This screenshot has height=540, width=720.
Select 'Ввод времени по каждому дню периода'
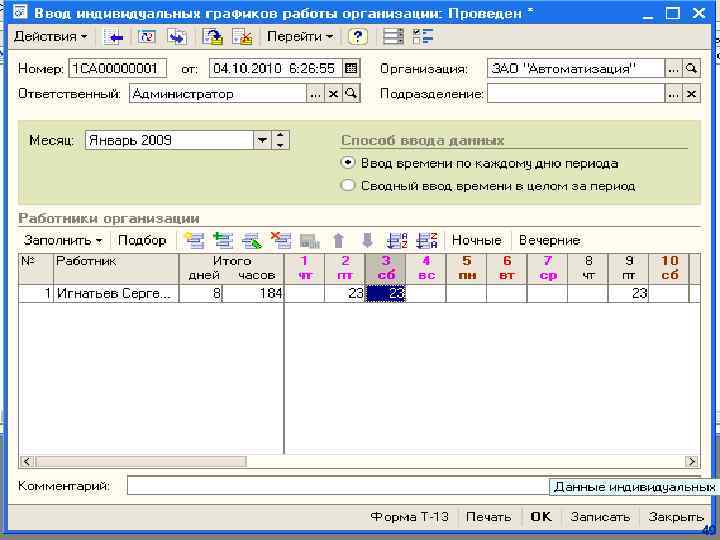(479, 163)
